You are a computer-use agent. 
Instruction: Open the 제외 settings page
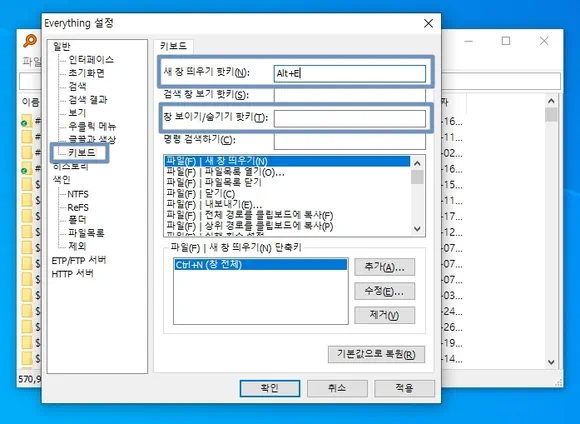[x=77, y=246]
